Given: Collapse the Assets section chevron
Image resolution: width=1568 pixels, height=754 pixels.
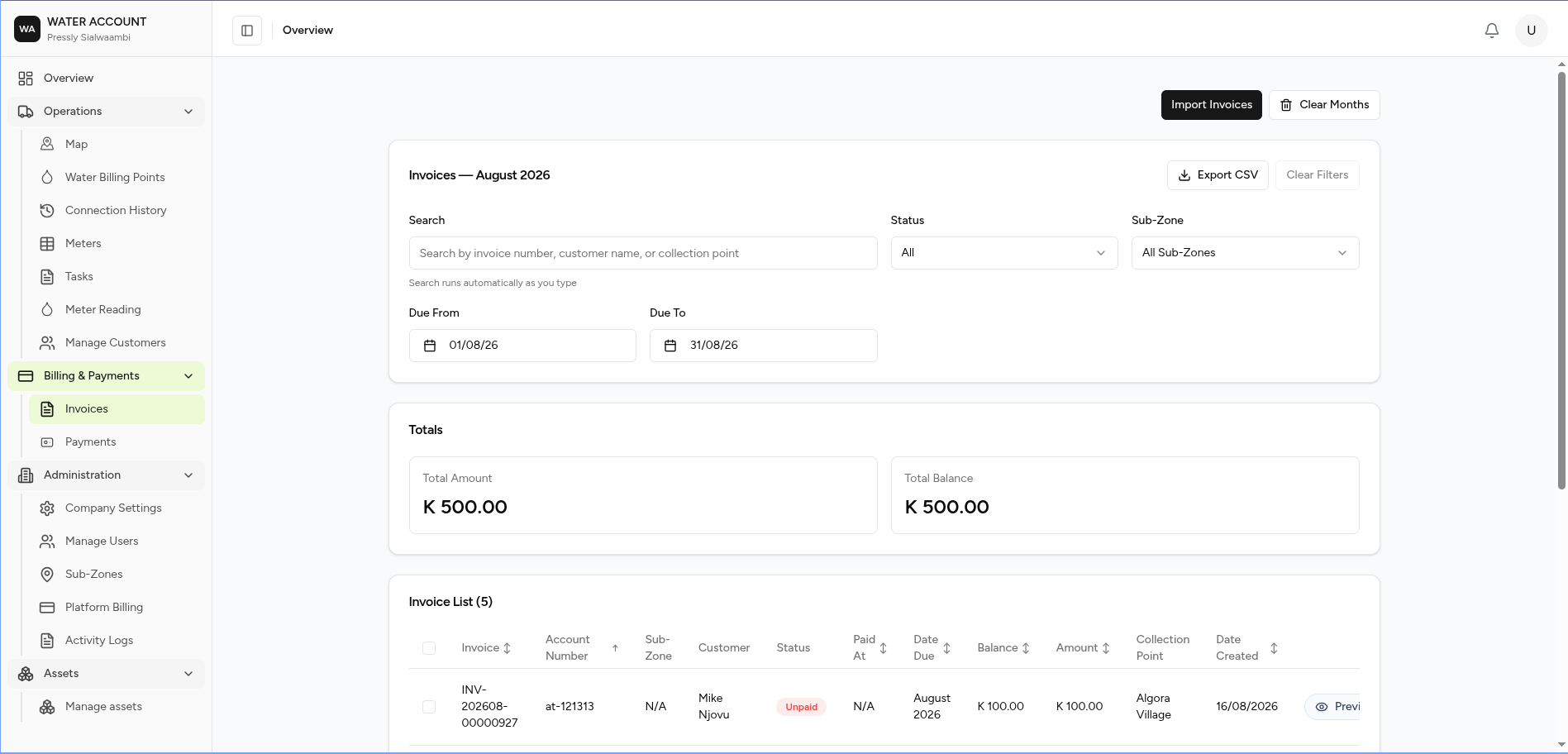Looking at the screenshot, I should point(188,674).
